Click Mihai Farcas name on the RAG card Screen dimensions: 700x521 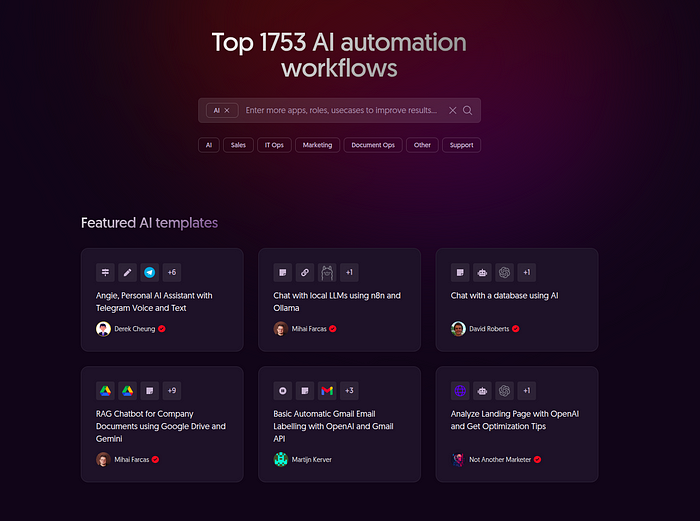click(132, 459)
